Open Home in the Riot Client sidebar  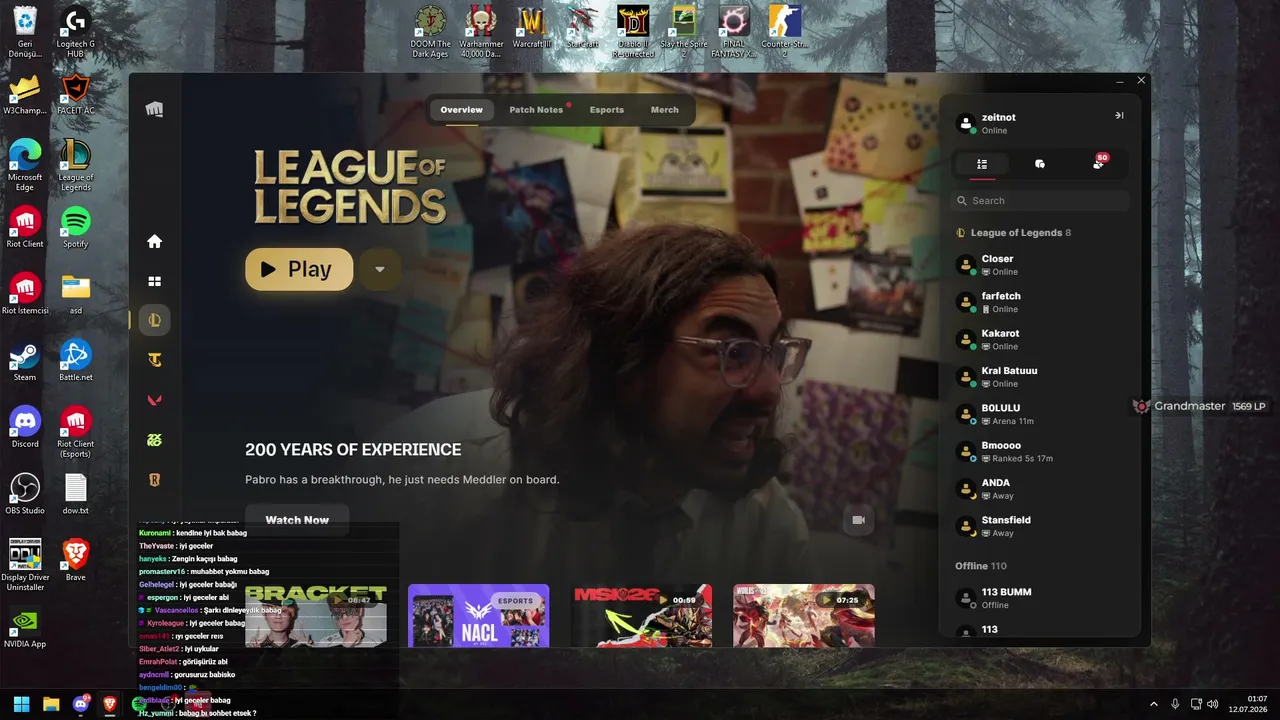tap(154, 241)
